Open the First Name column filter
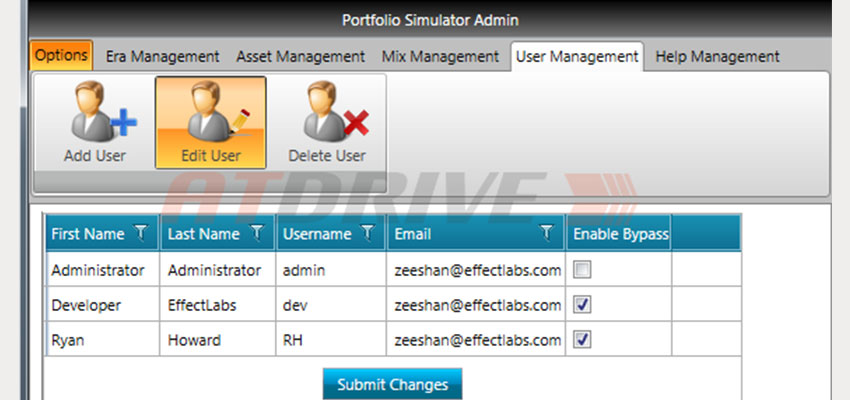The image size is (850, 400). pos(141,234)
